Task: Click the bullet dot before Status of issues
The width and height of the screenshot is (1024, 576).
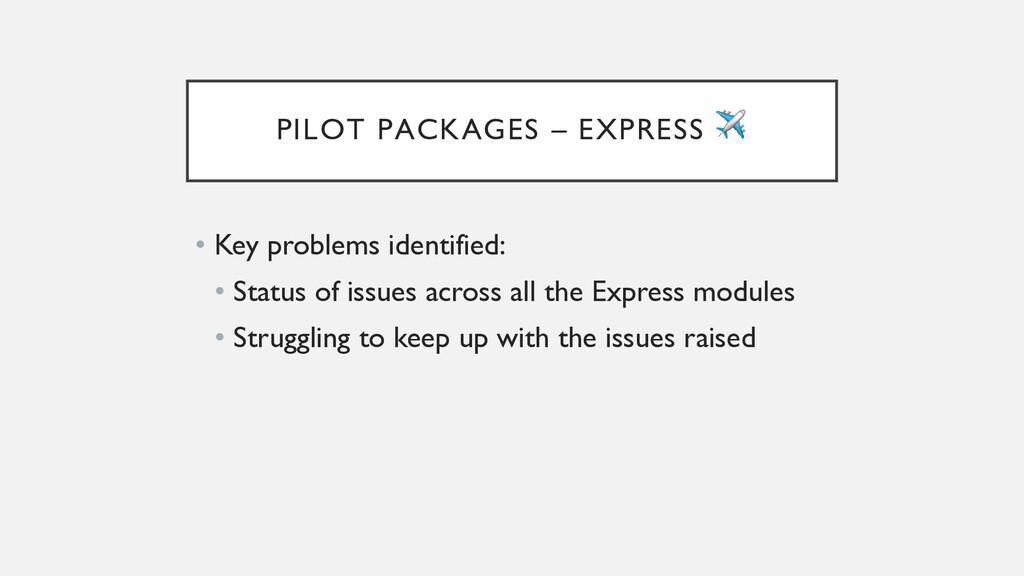Action: coord(219,292)
